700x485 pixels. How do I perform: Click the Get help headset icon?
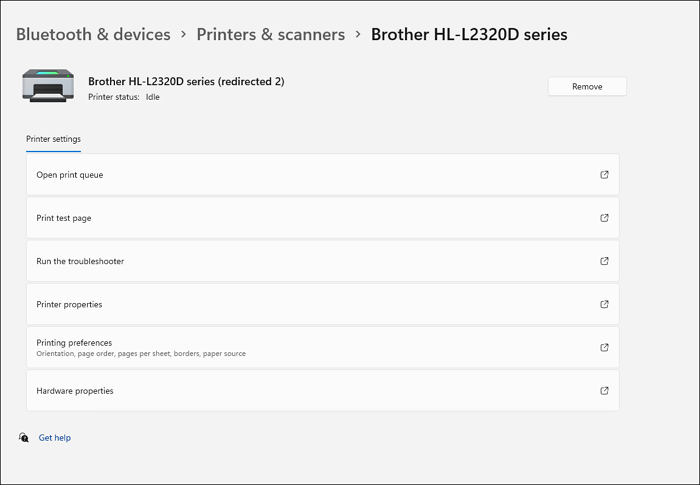(x=24, y=438)
